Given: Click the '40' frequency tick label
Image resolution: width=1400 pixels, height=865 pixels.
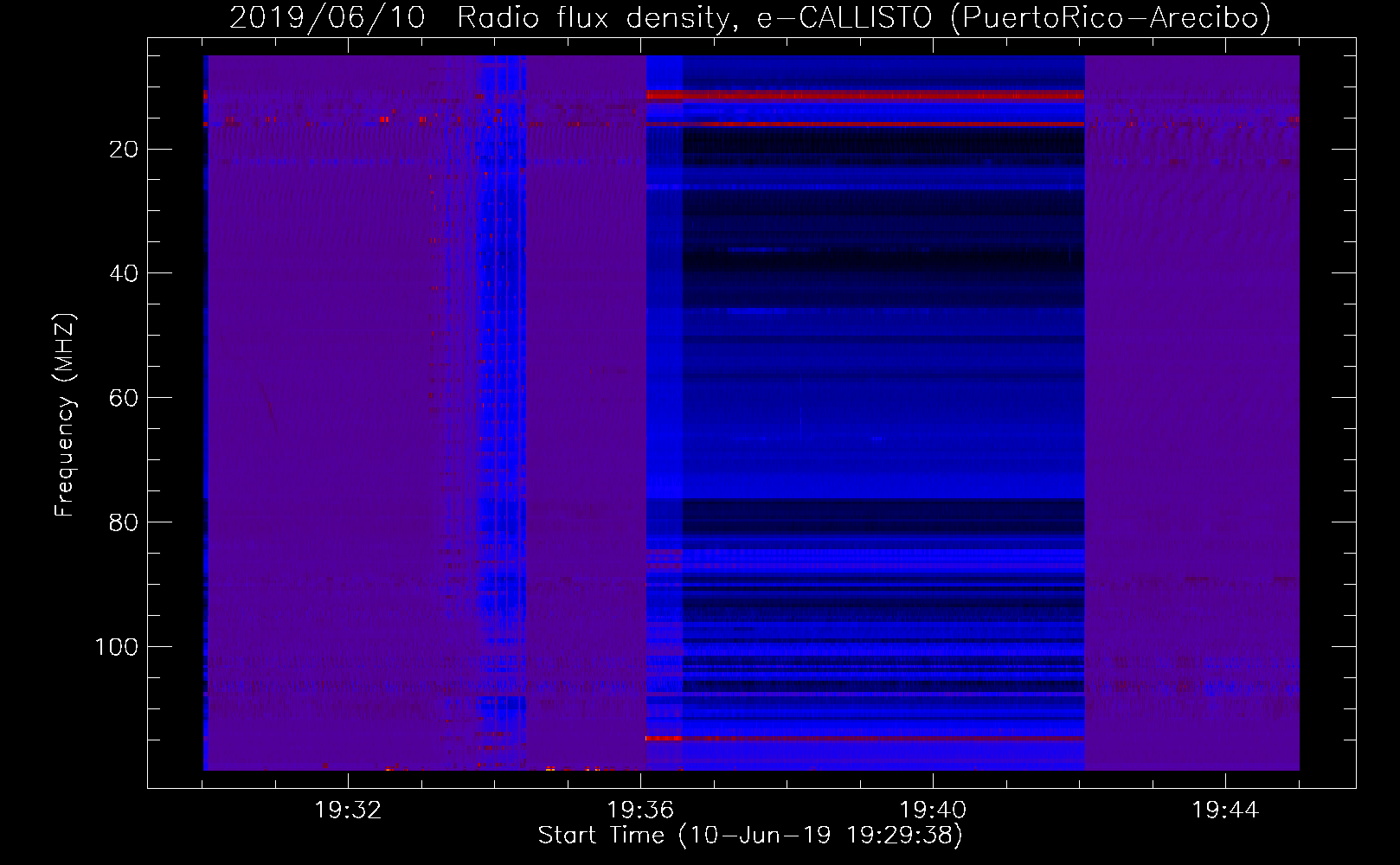Looking at the screenshot, I should pyautogui.click(x=124, y=273).
